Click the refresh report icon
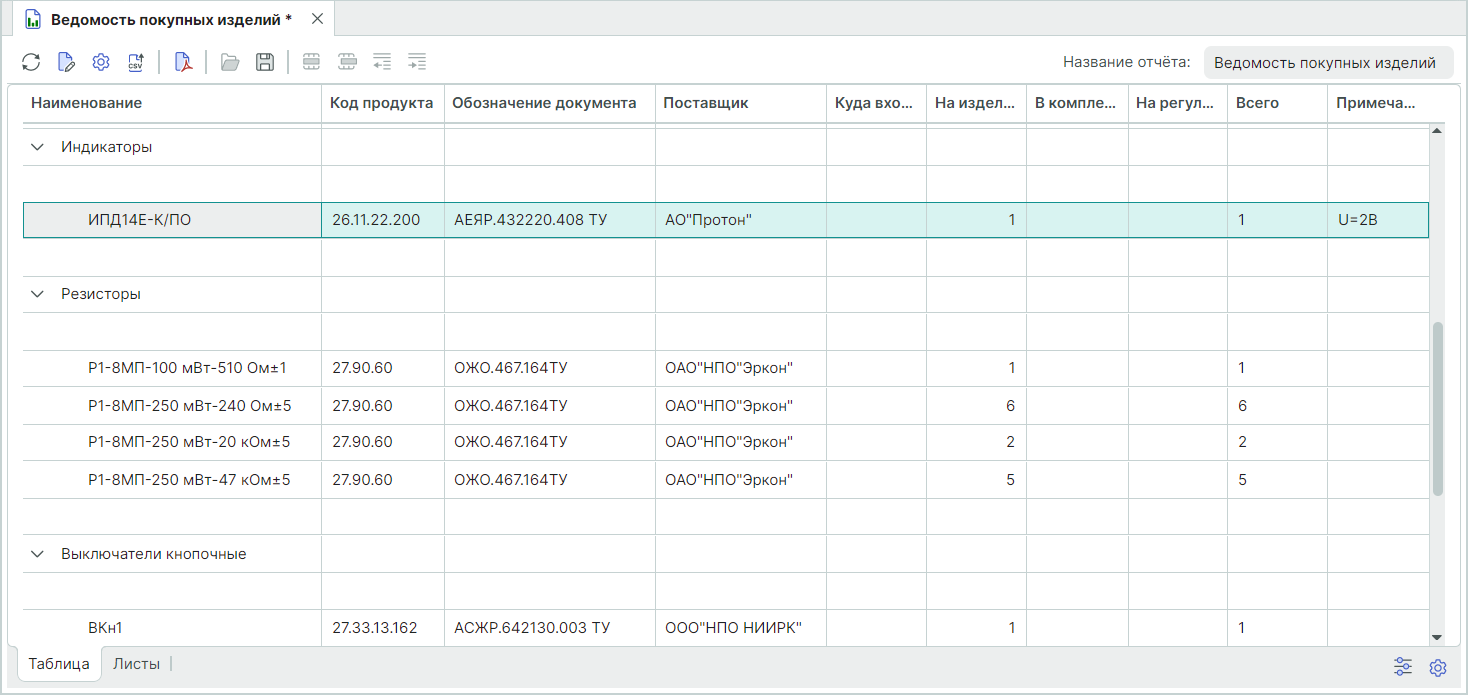This screenshot has height=695, width=1468. pos(31,63)
